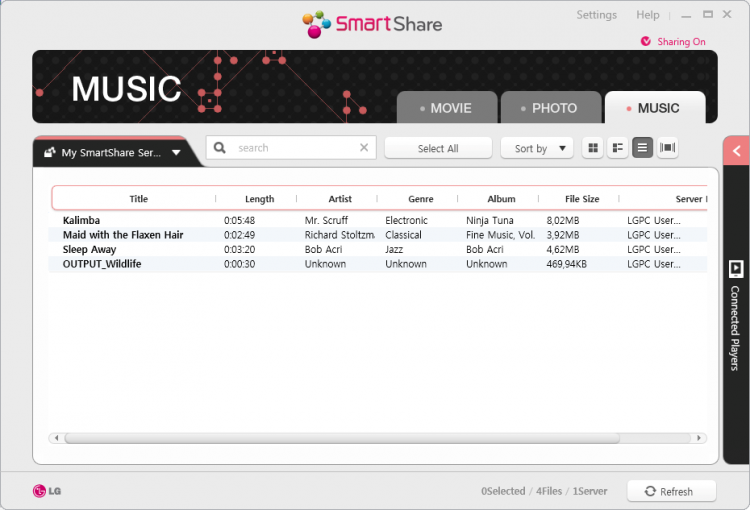Click the horizontal scrollbar of the list
Viewport: 750px width, 510px height.
click(x=340, y=438)
